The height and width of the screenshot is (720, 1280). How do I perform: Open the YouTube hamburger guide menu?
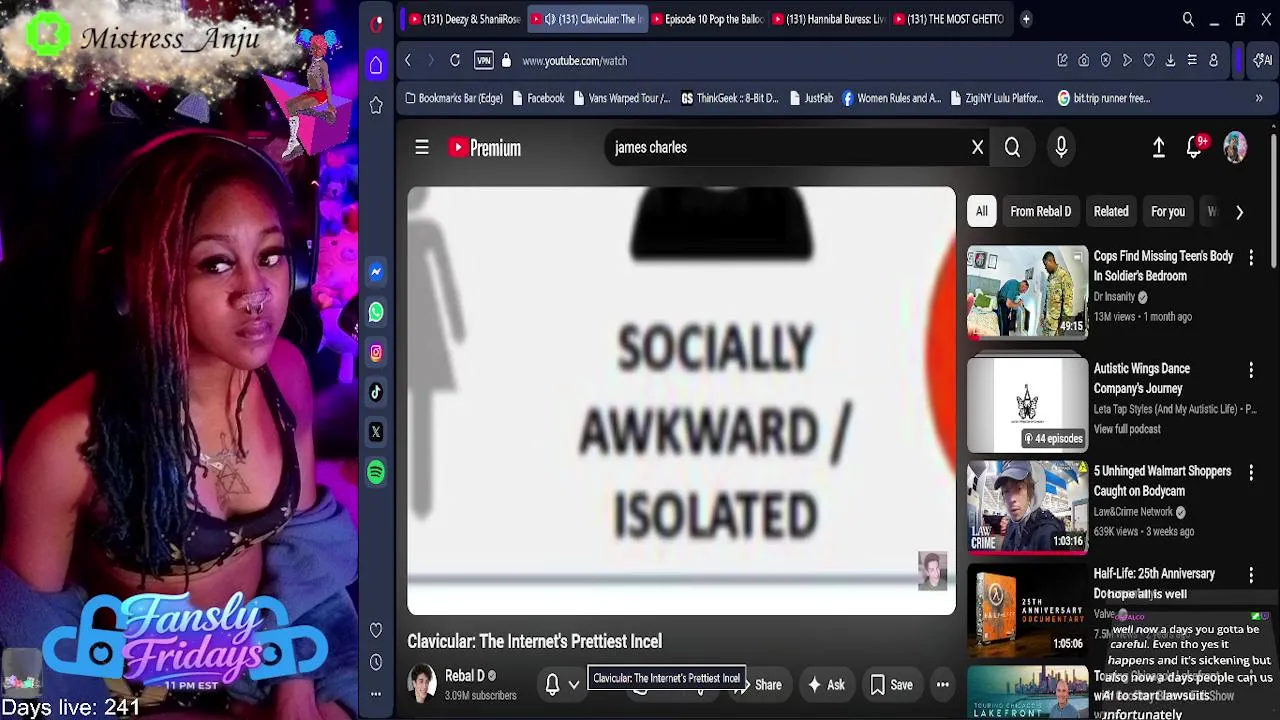pos(422,148)
